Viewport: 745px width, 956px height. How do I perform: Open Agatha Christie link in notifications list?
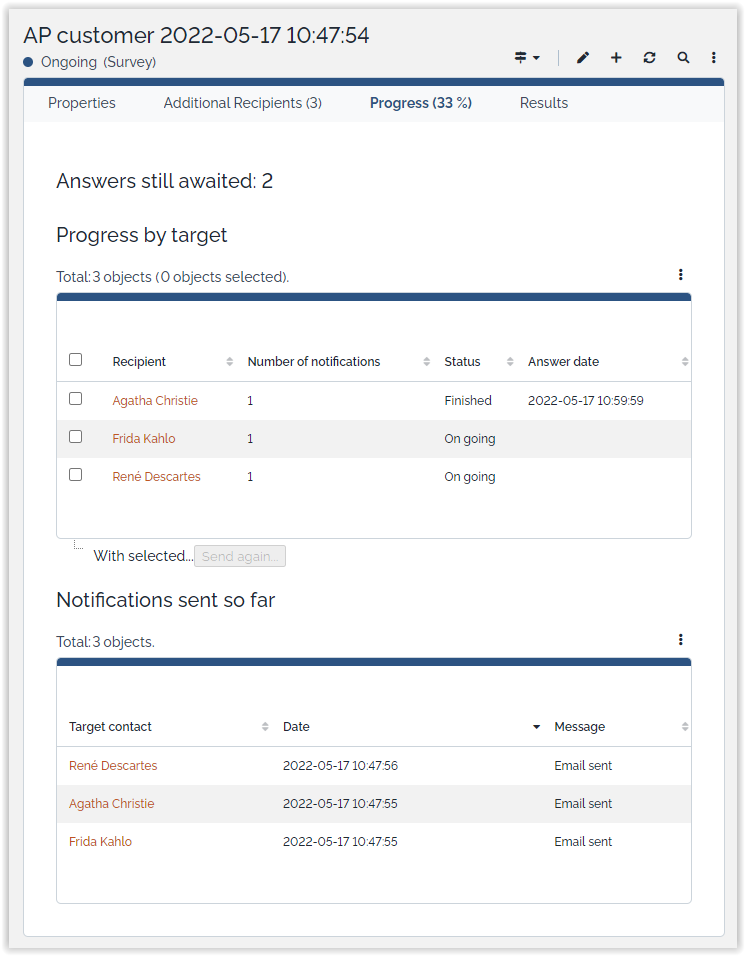(112, 804)
